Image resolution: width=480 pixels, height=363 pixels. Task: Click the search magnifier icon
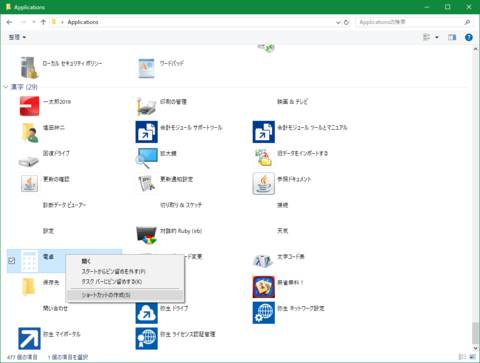tap(467, 22)
